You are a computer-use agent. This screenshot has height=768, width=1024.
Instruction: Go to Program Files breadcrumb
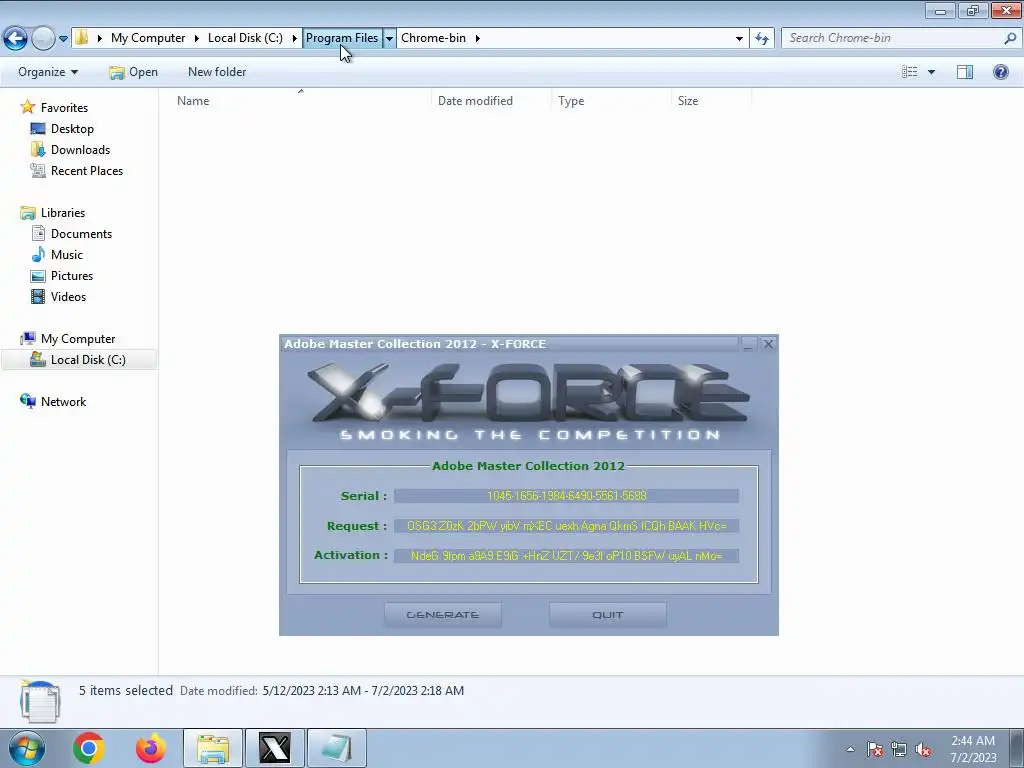tap(342, 38)
